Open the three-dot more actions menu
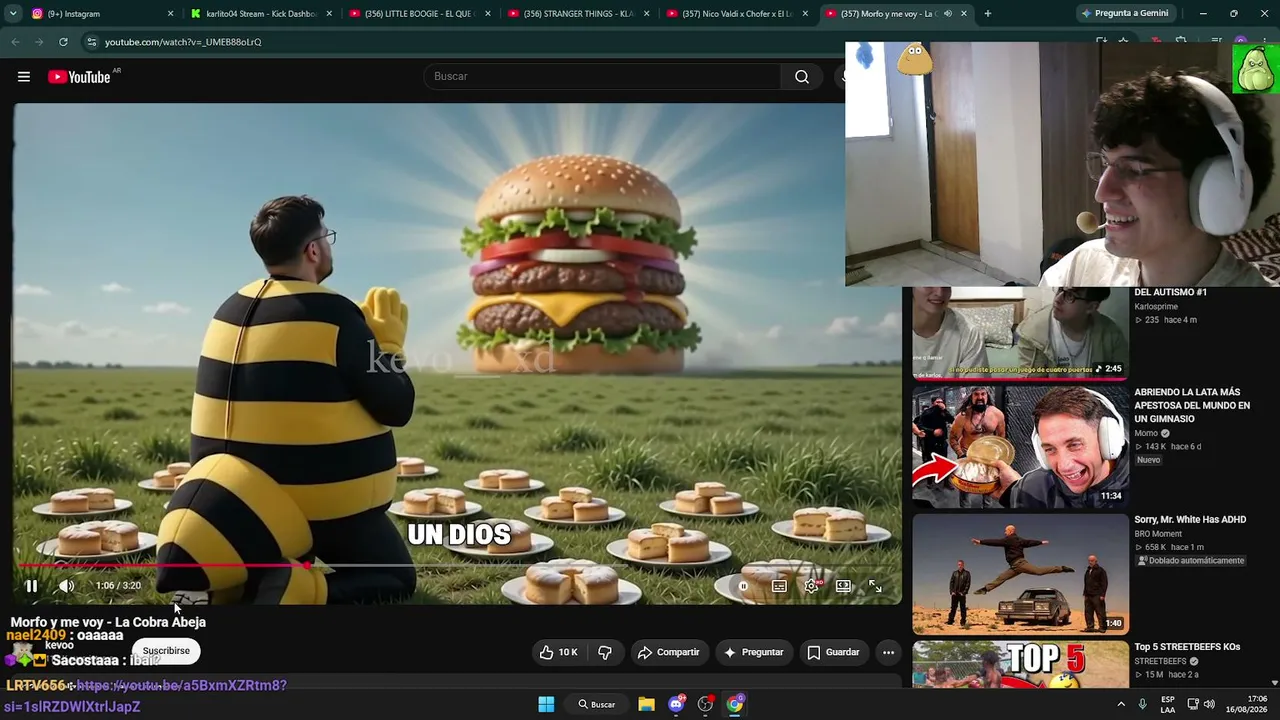 pos(888,652)
